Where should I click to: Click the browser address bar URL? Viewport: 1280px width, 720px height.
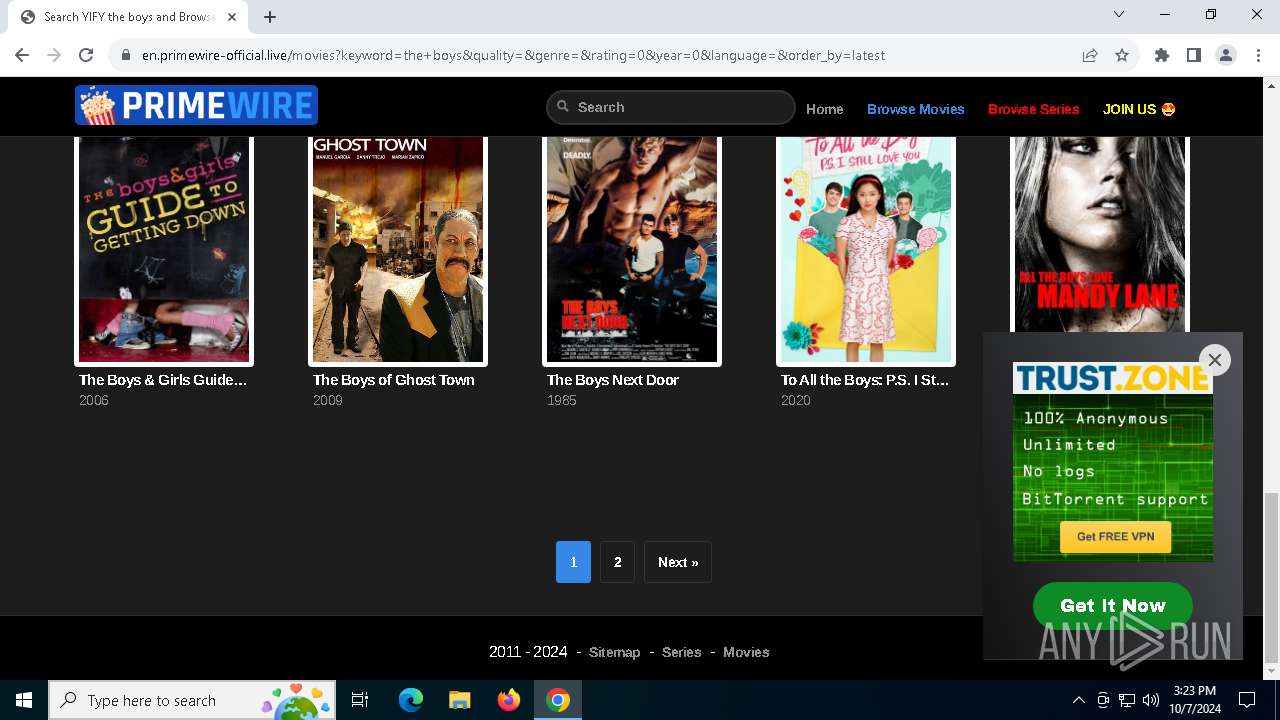point(513,55)
